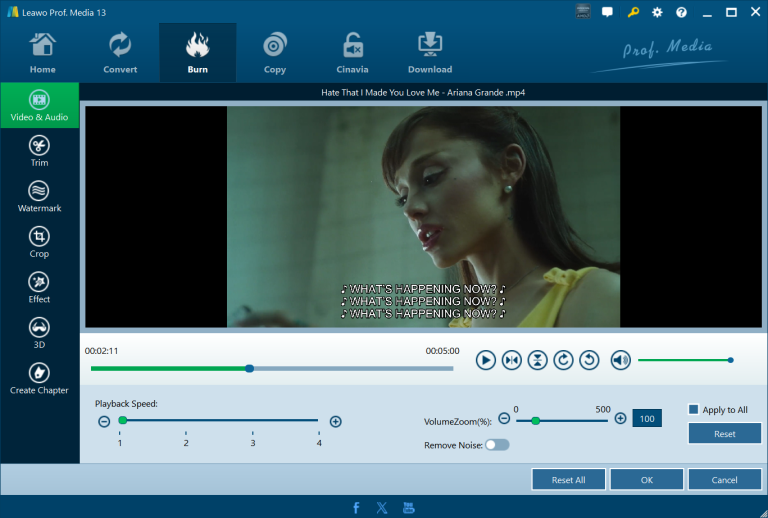Open the Trim tool

pos(39,151)
